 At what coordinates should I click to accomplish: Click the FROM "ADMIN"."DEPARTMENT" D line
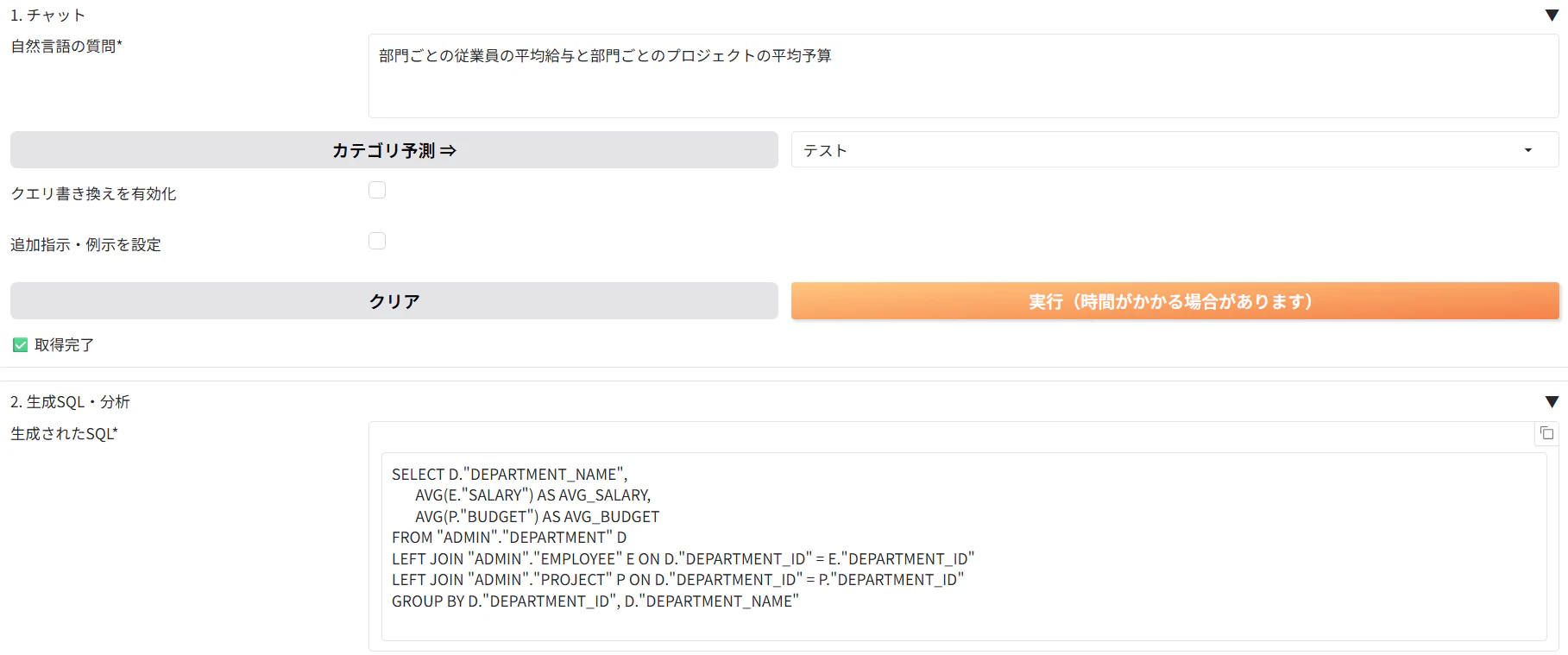[x=509, y=538]
